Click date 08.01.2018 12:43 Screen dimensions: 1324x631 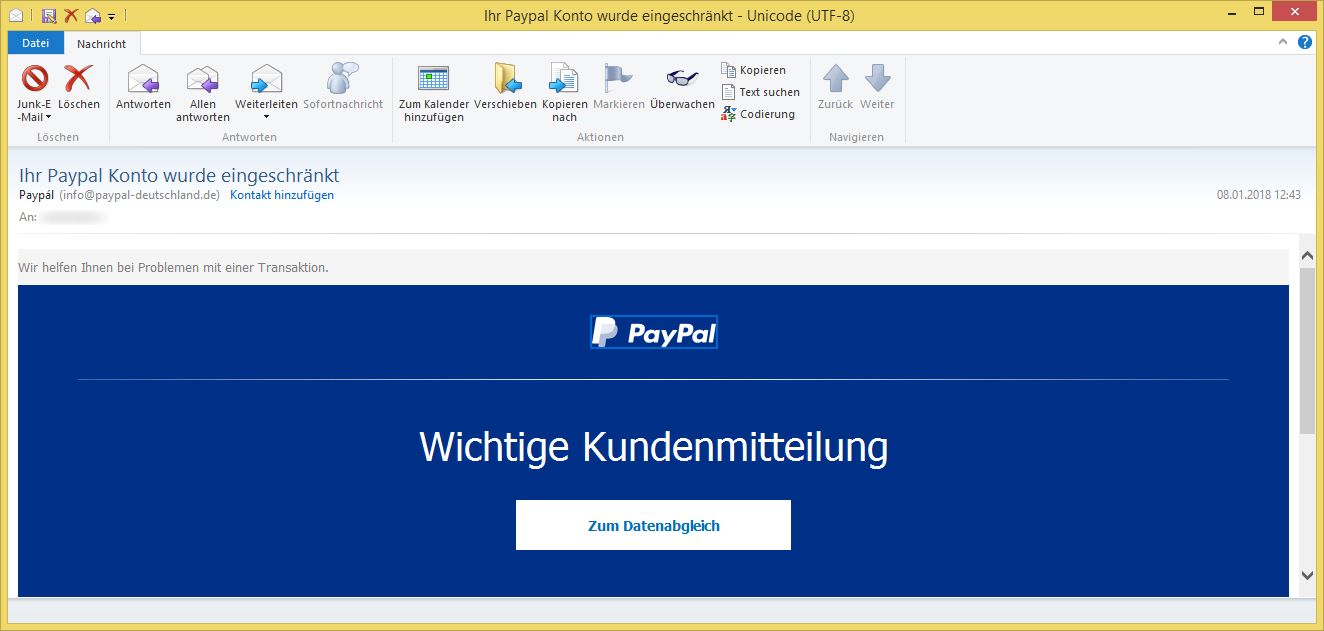coord(1258,195)
